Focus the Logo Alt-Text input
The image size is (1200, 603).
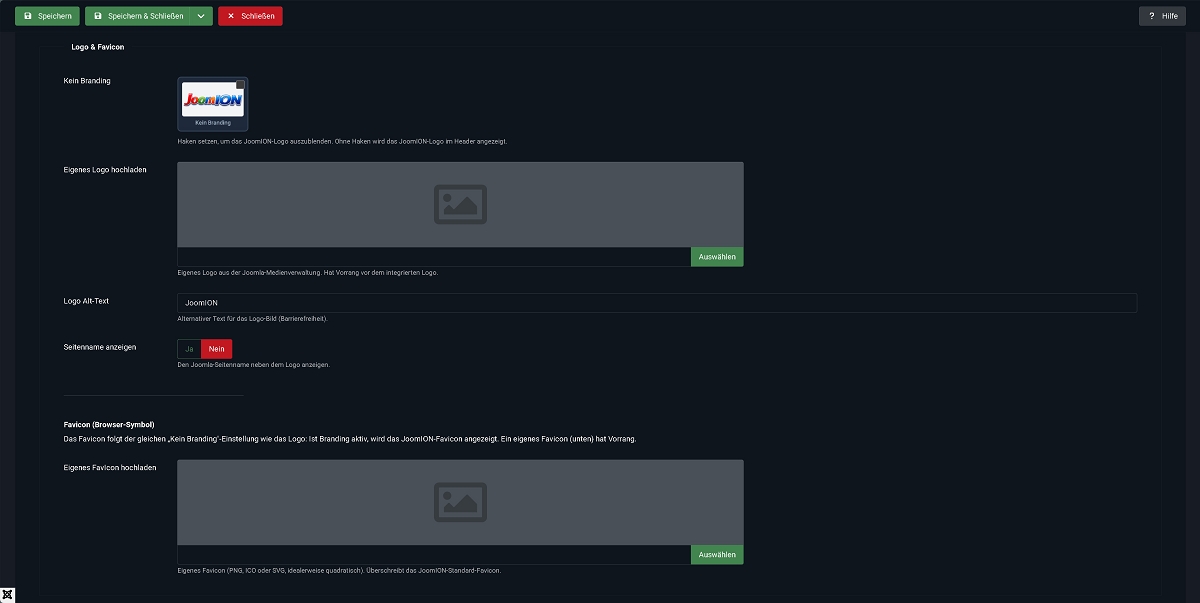(x=657, y=303)
